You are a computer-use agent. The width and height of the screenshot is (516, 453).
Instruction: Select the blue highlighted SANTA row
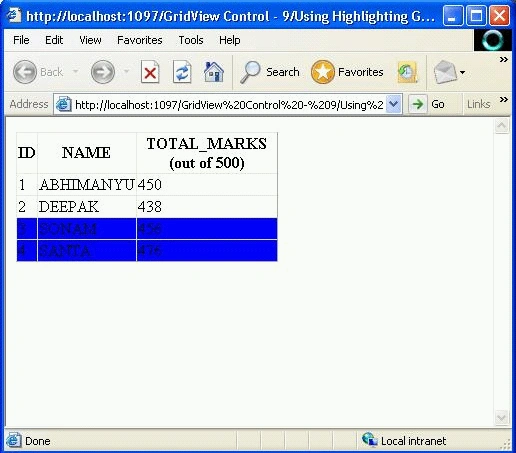(147, 251)
